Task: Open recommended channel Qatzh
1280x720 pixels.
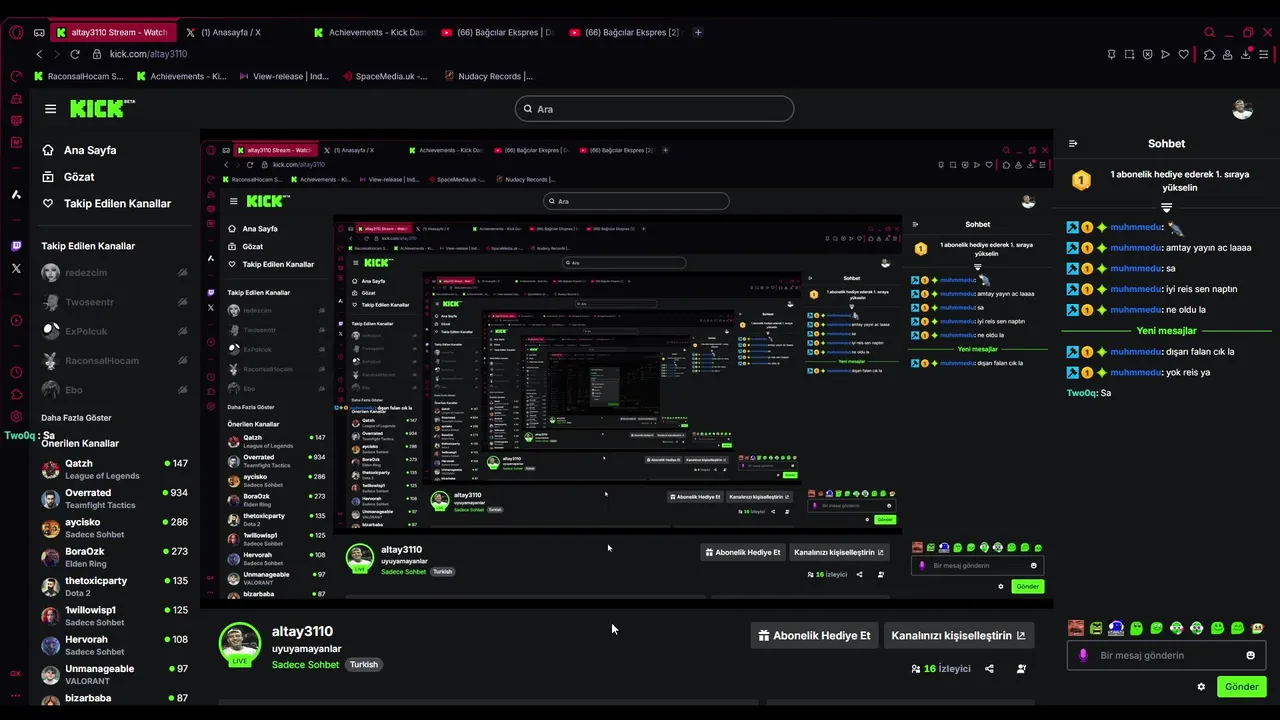Action: [x=115, y=469]
